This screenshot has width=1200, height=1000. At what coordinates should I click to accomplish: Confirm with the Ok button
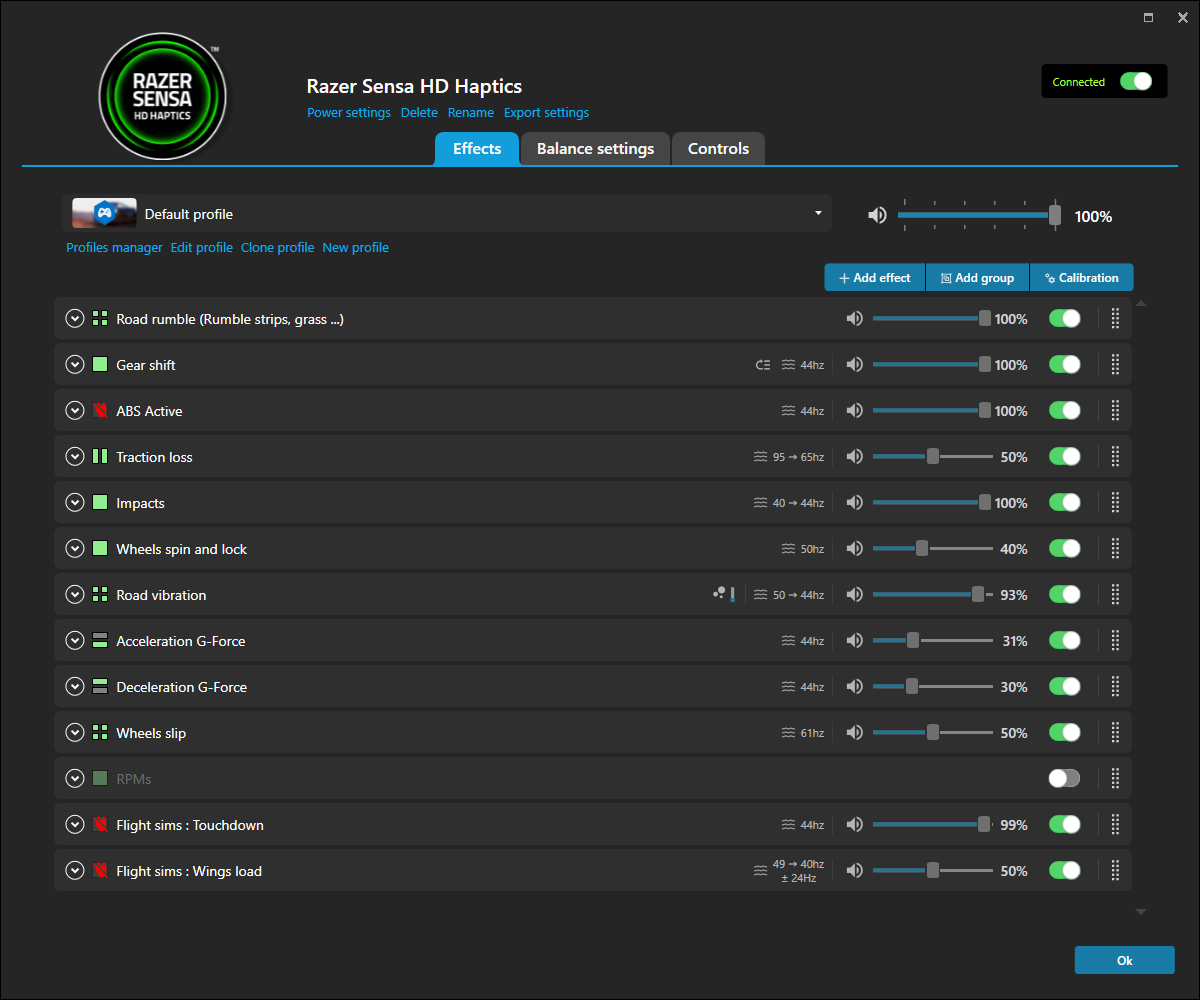pos(1125,960)
